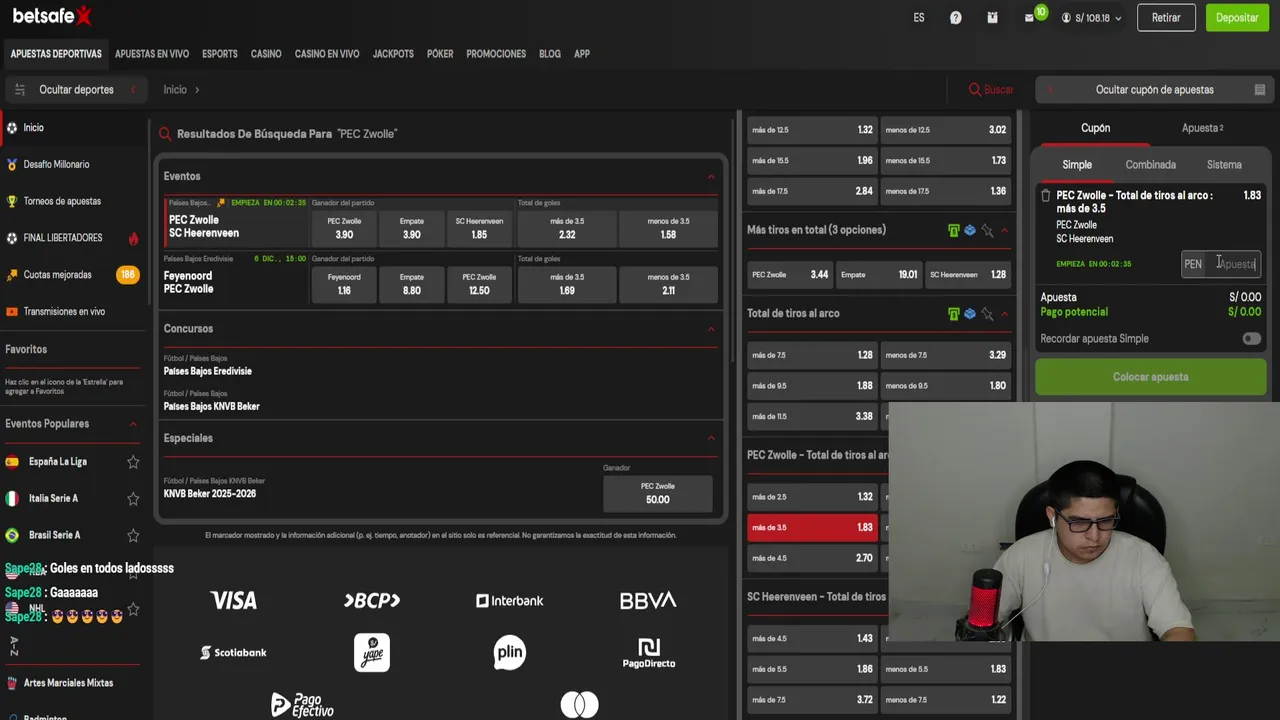Screen dimensions: 1280x720
Task: Select menos de 15.5 at 1.73
Action: coord(945,161)
